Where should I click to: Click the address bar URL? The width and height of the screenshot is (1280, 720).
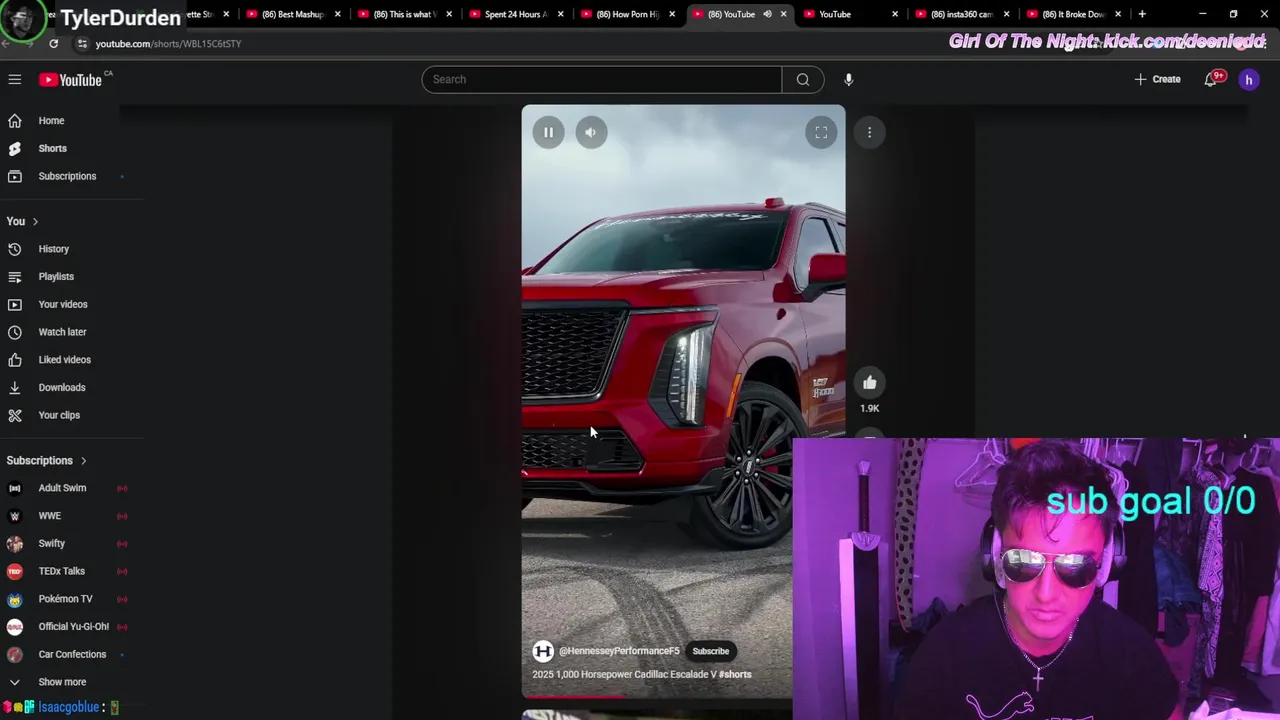tap(168, 44)
